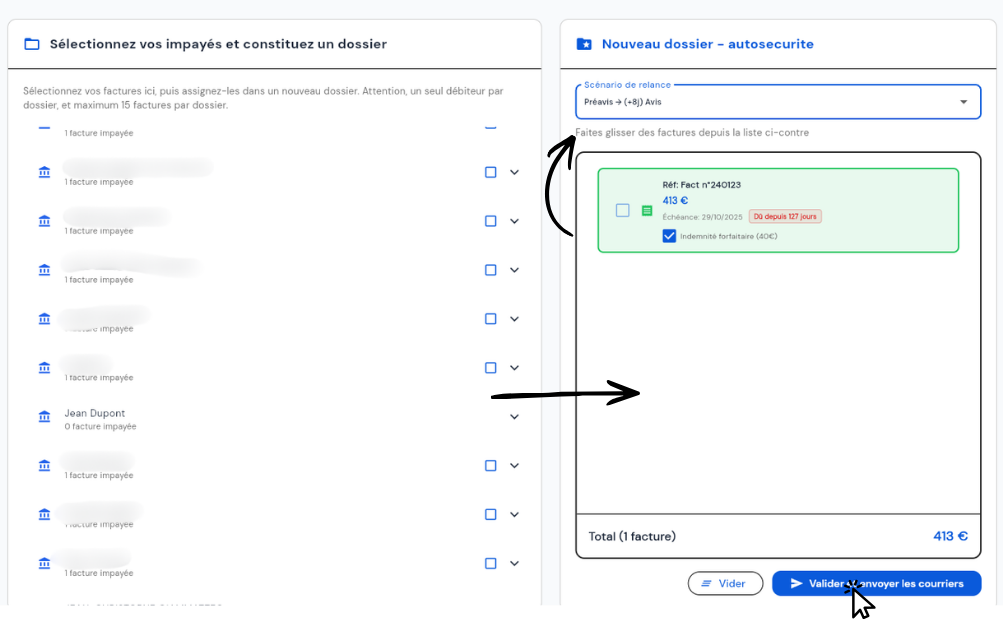Click the bank icon next to Jean Dupont
The image size is (1003, 620).
point(44,417)
